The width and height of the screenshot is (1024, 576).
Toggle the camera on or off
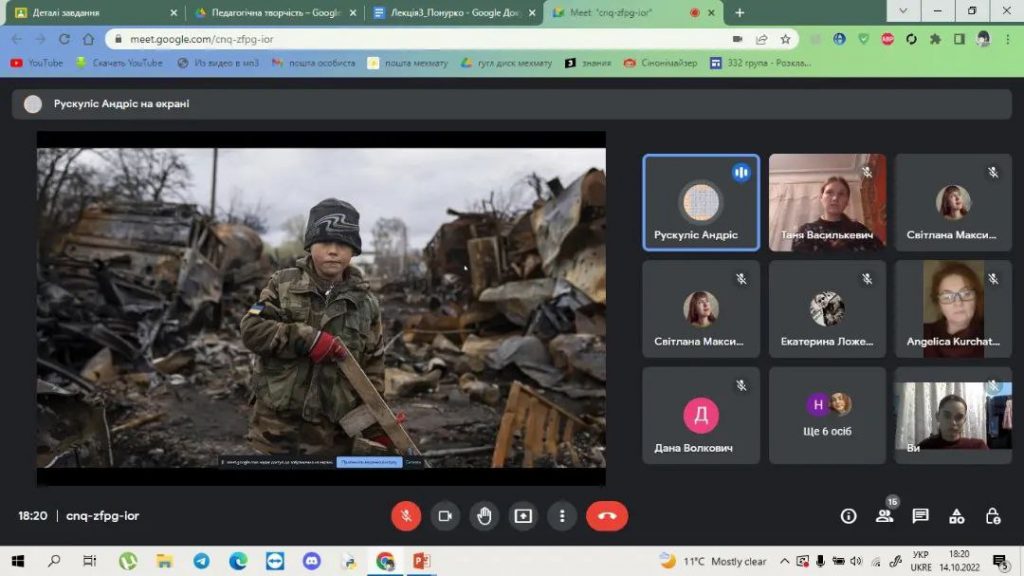click(445, 516)
